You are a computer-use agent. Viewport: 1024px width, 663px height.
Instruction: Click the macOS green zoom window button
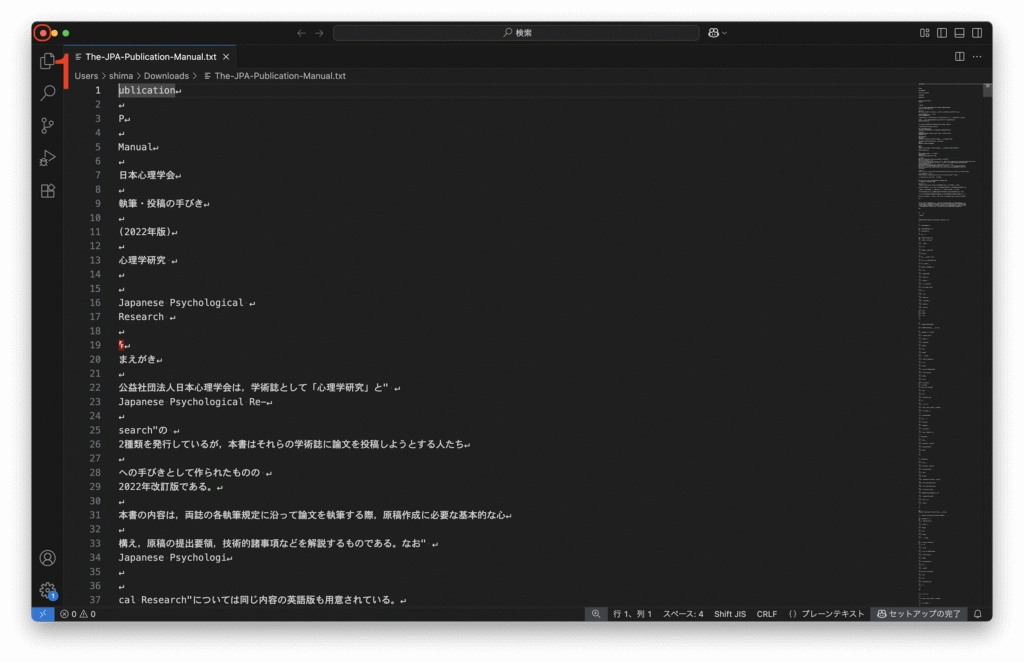coord(66,33)
